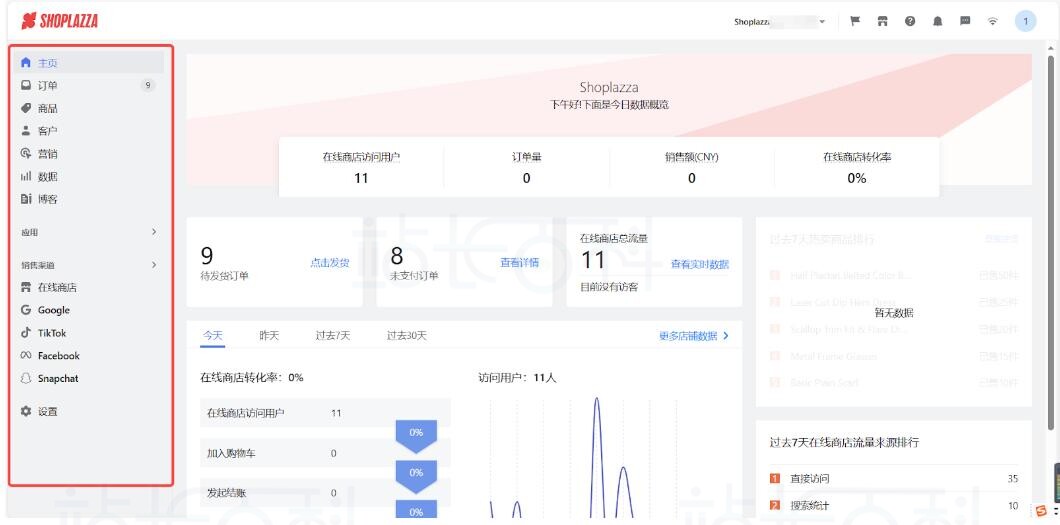
Task: Open the TikTok channel icon
Action: (26, 332)
